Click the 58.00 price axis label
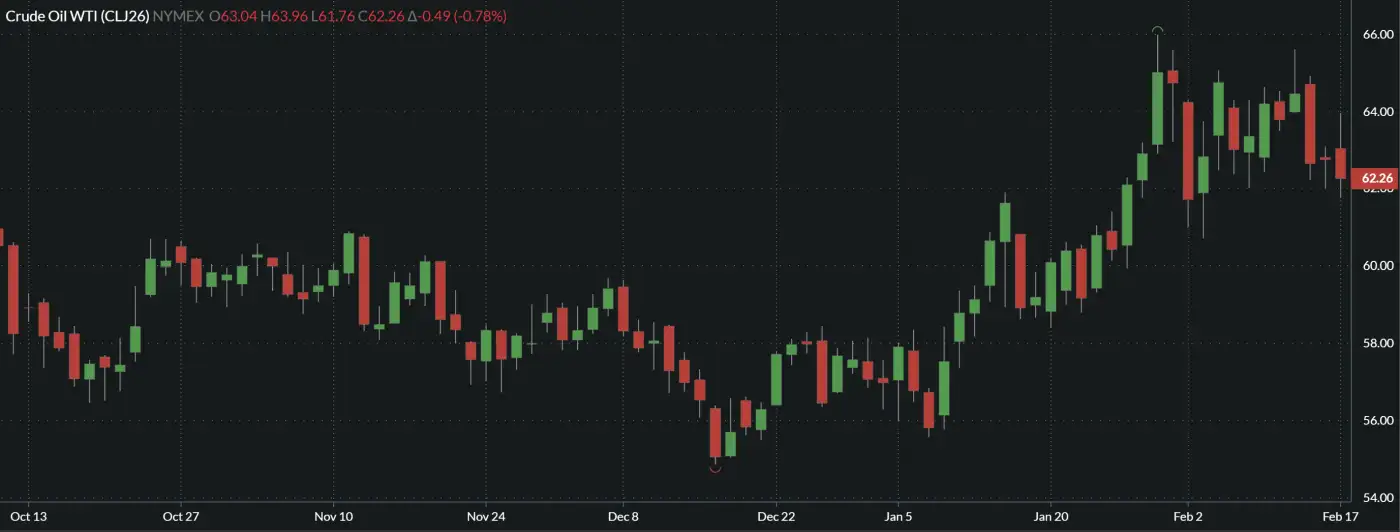 click(1377, 343)
